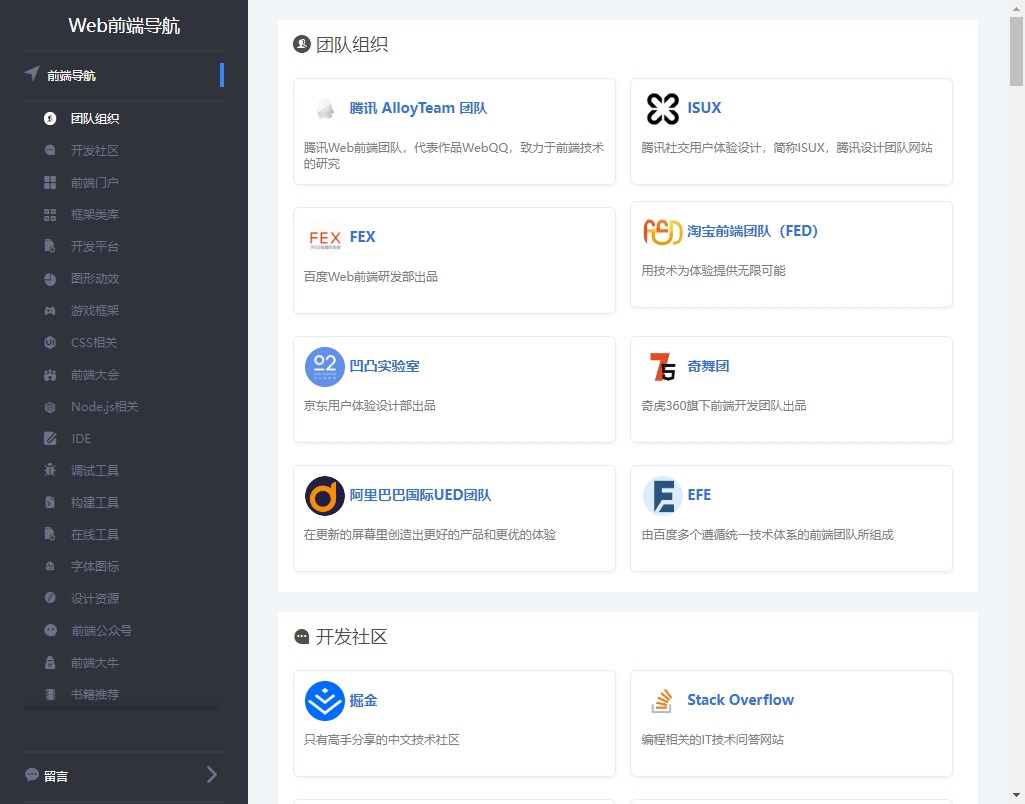
Task: Click the ISUX logo icon
Action: coord(663,109)
